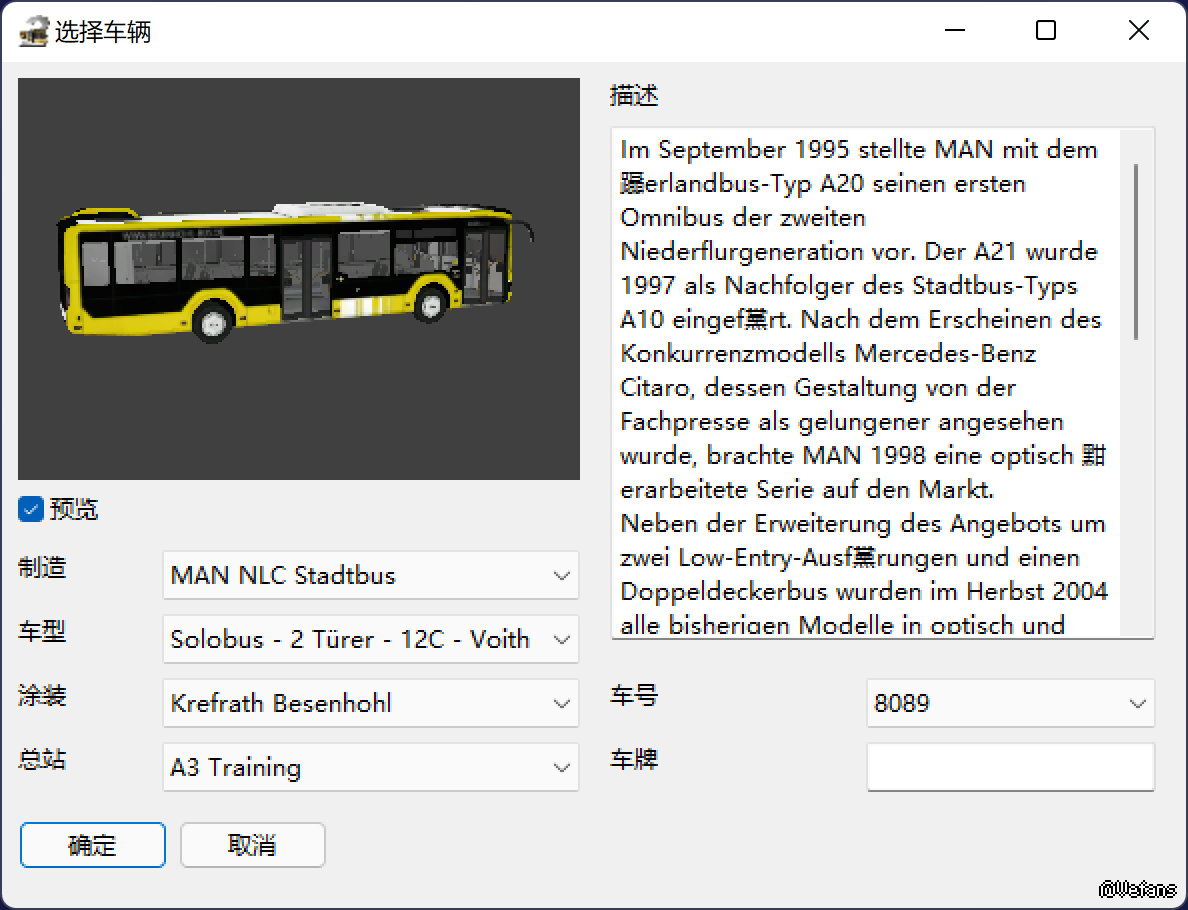The width and height of the screenshot is (1188, 910).
Task: Expand the 总站 dropdown showing A3 Training
Action: coord(370,768)
